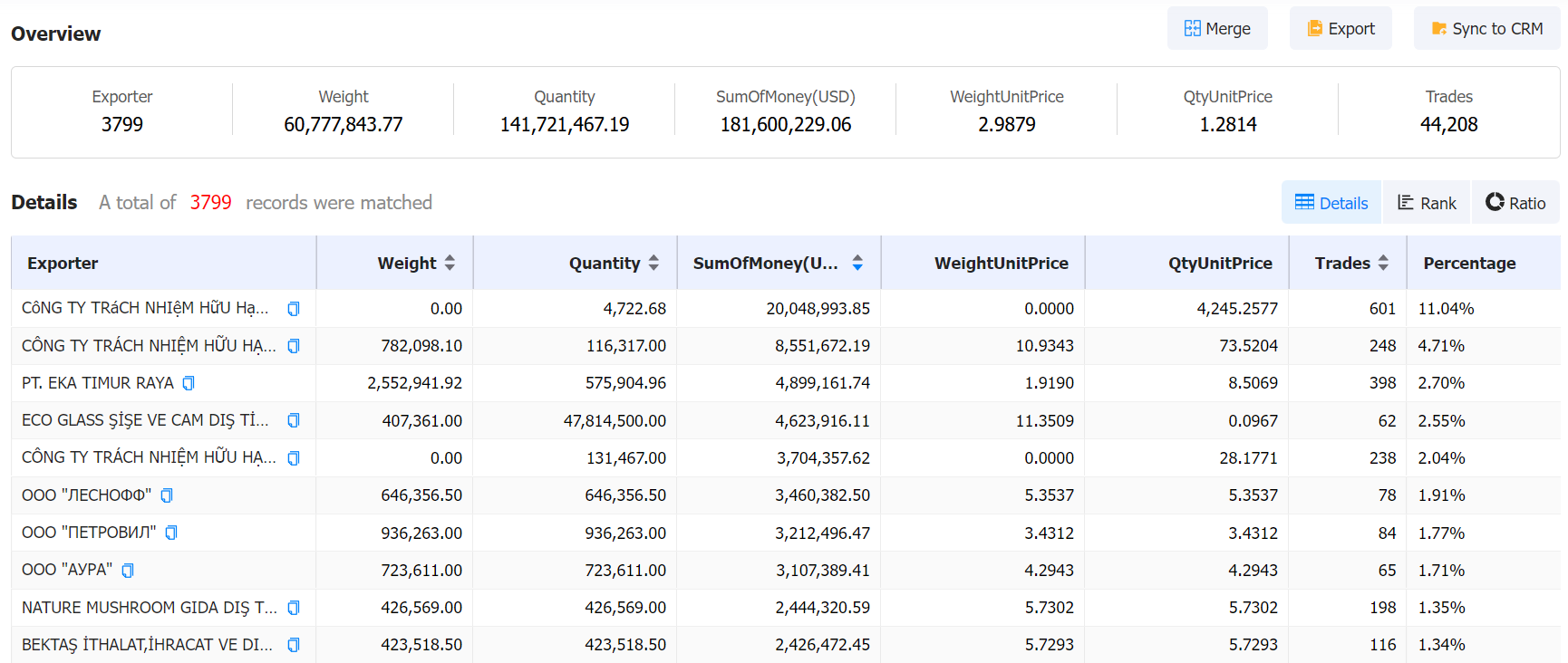This screenshot has height=663, width=1568.
Task: Switch to the Details view tab
Action: point(1331,202)
